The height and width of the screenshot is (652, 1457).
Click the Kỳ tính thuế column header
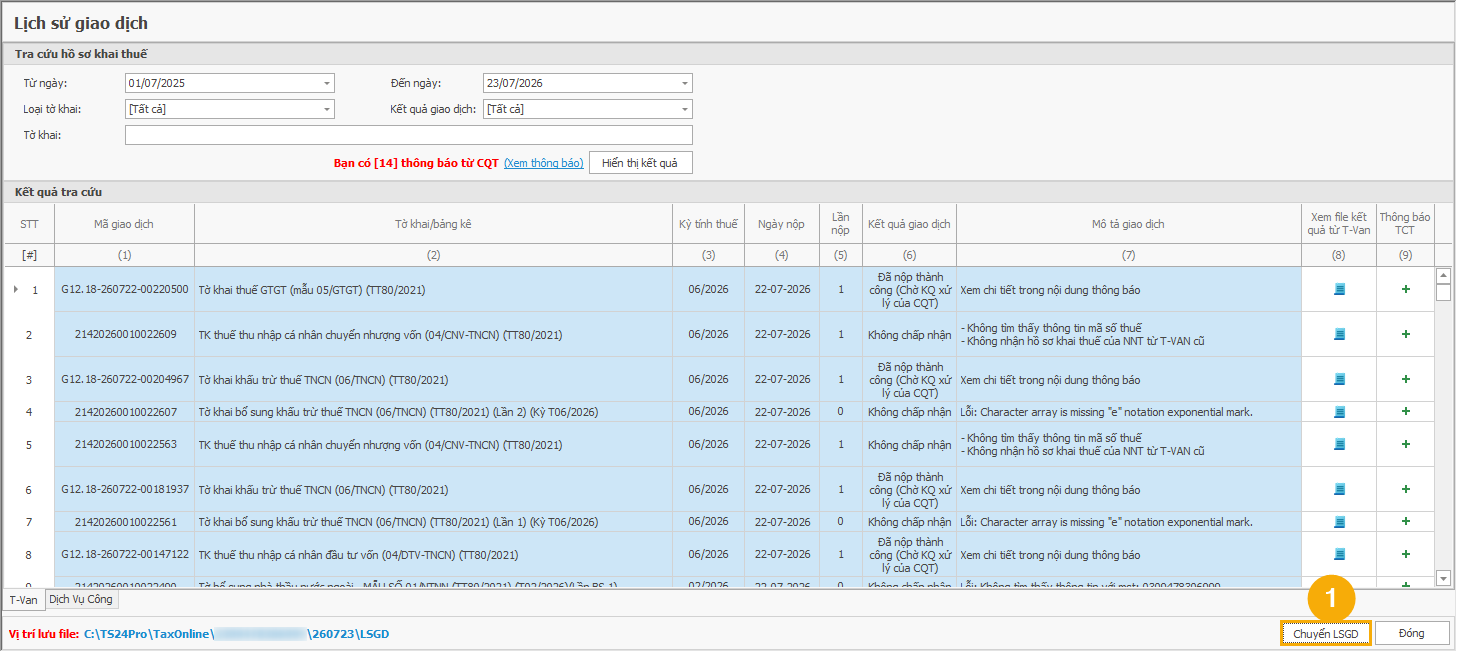click(x=708, y=224)
